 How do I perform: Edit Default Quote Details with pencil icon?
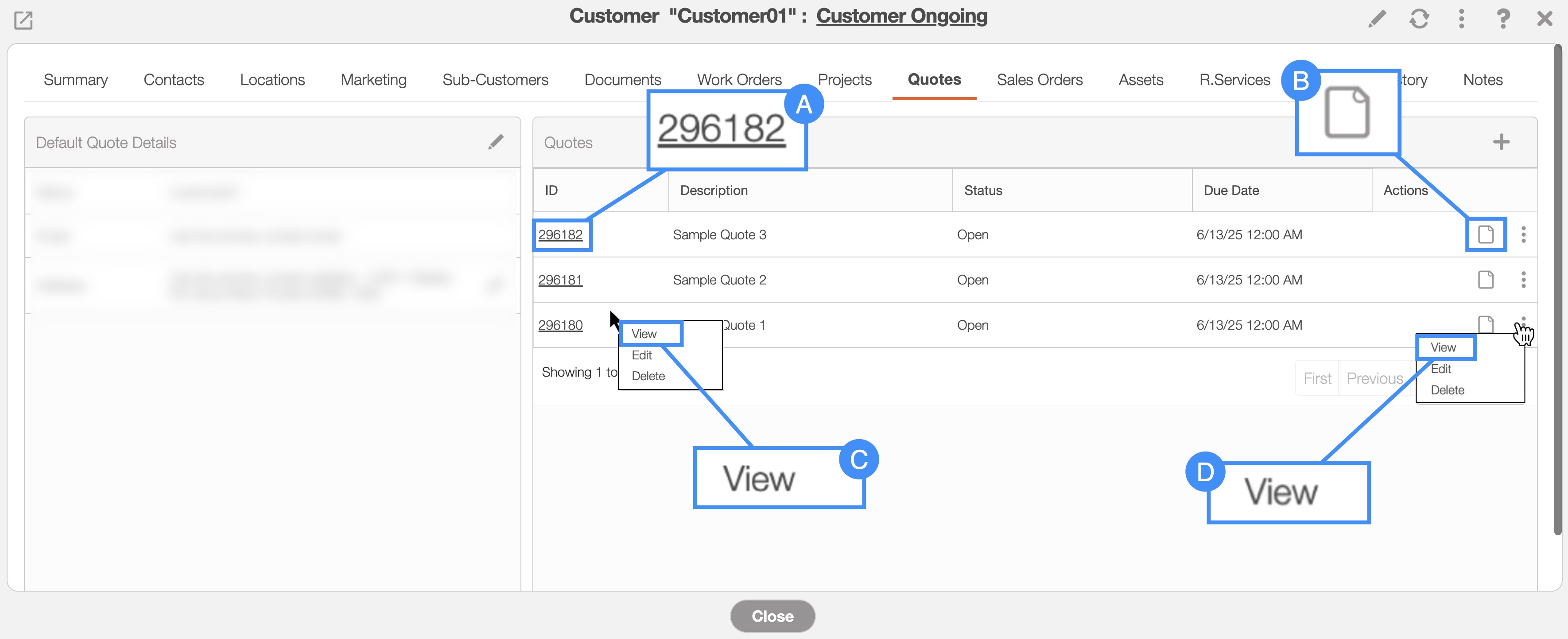pyautogui.click(x=496, y=142)
